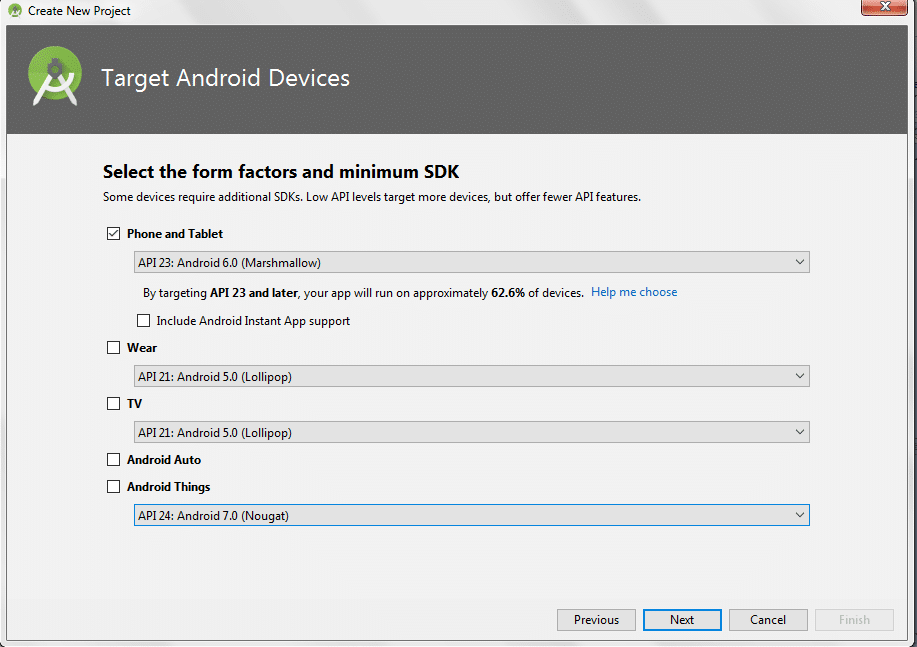Click the small Android Studio title bar icon

pyautogui.click(x=15, y=11)
